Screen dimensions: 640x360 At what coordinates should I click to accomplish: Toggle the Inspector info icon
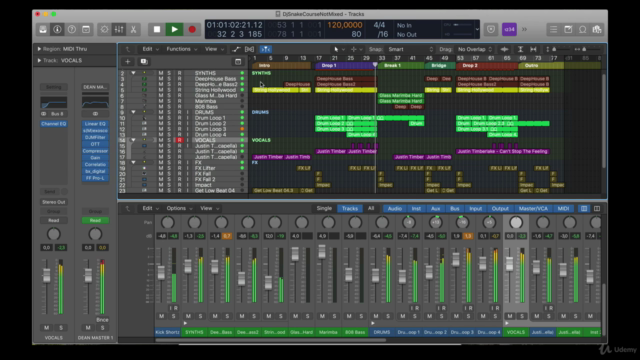point(57,29)
